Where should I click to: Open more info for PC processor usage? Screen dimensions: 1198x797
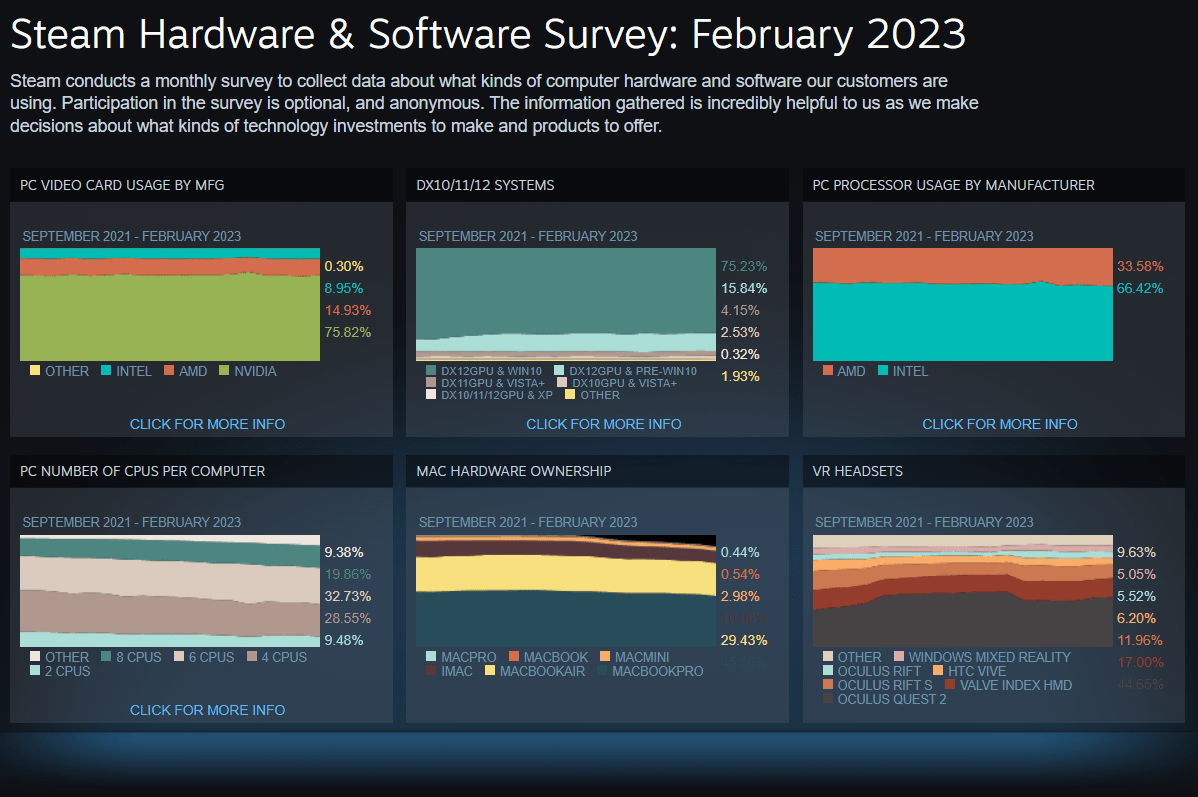coord(999,424)
